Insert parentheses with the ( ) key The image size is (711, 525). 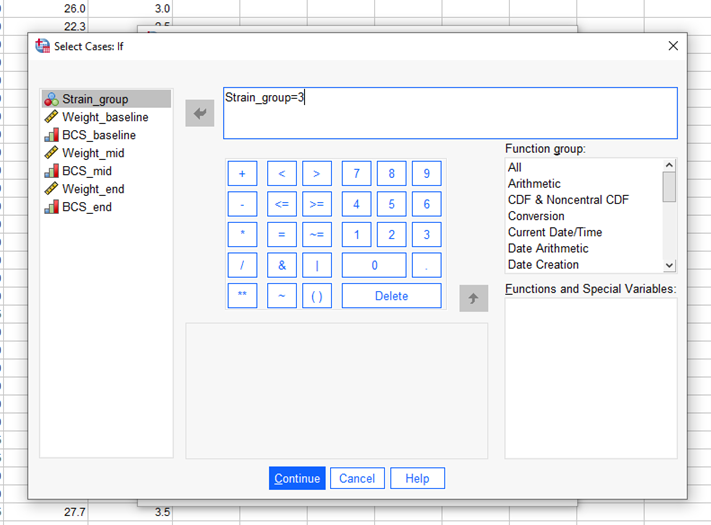316,296
